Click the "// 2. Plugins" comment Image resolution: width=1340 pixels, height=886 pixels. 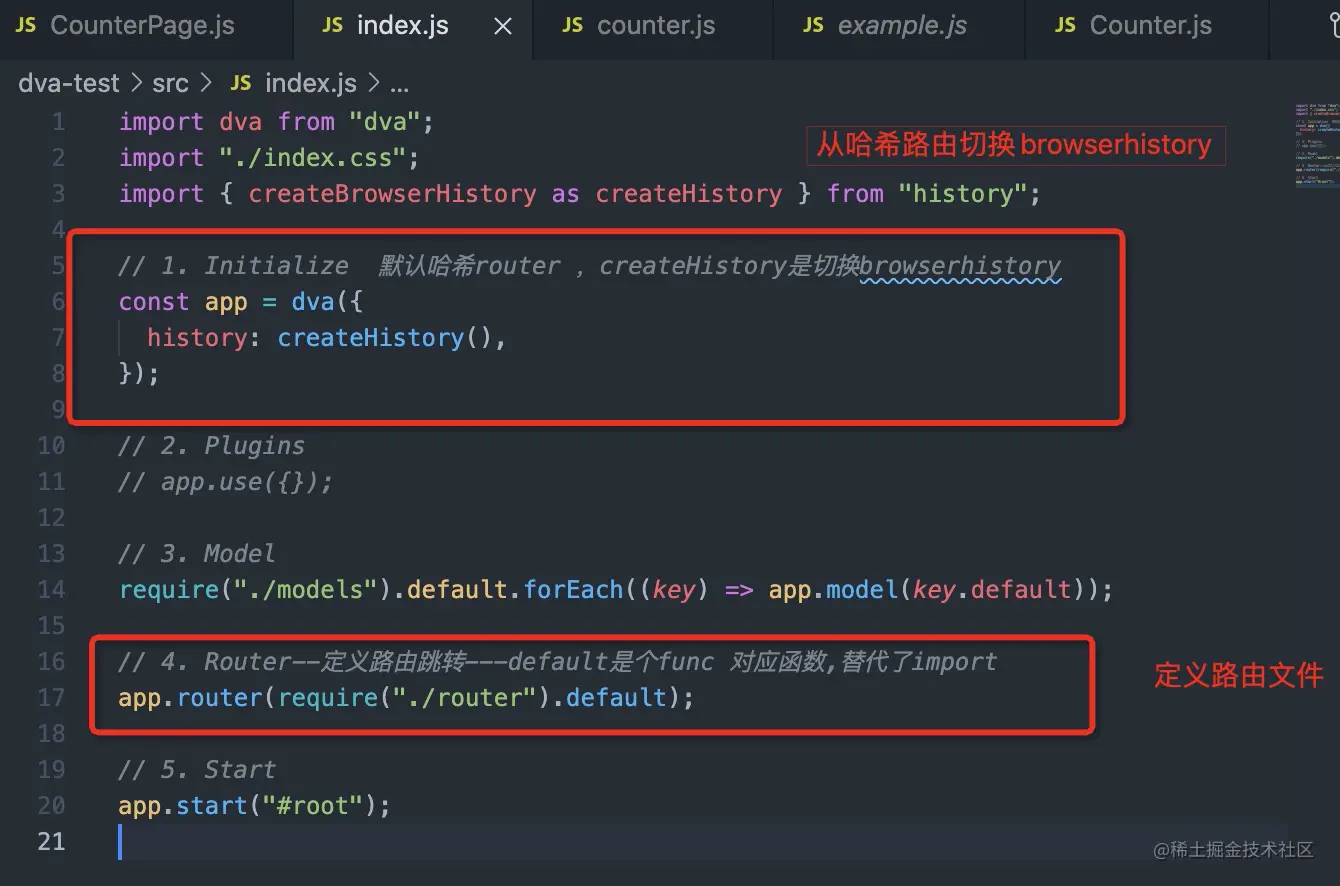pyautogui.click(x=212, y=446)
